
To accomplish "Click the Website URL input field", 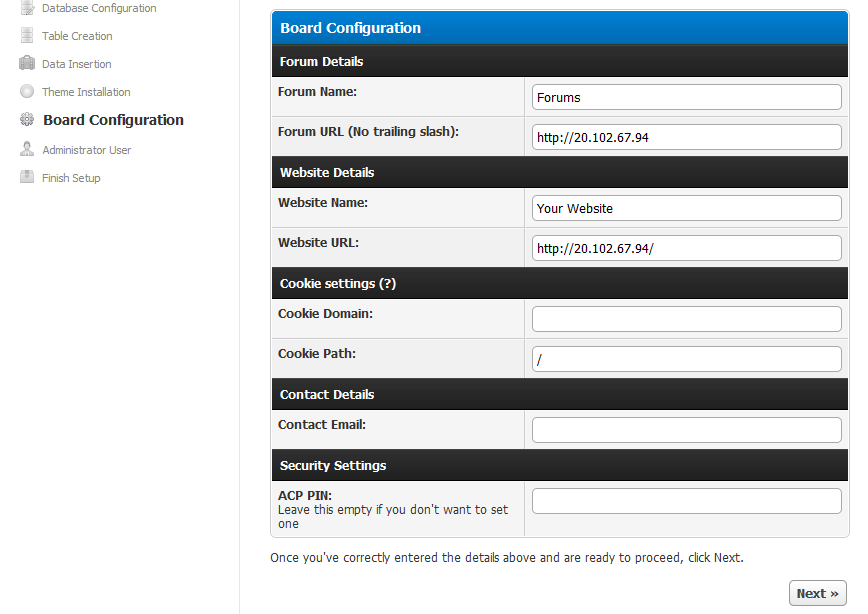I will [x=686, y=248].
